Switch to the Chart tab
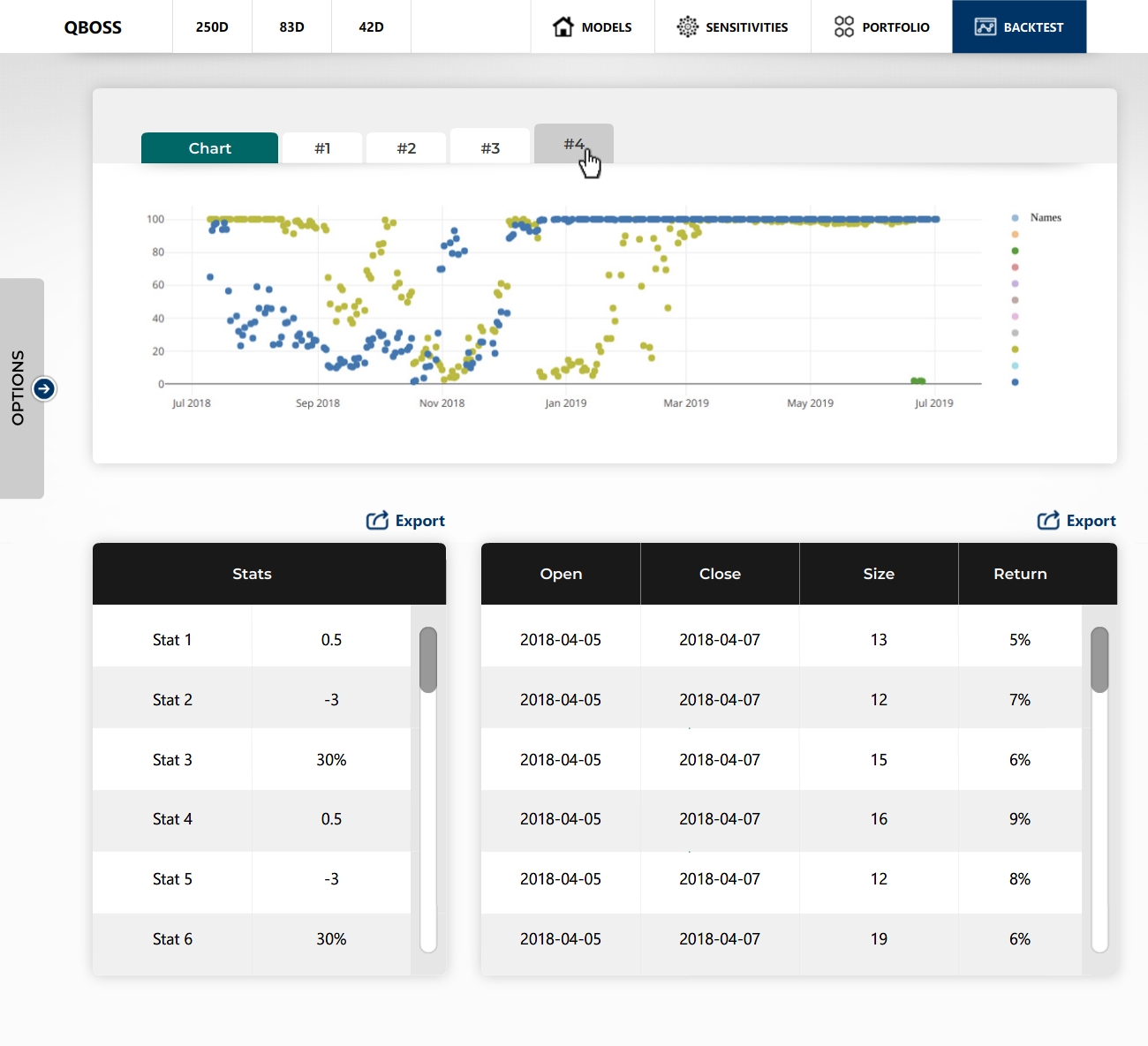This screenshot has height=1046, width=1148. tap(209, 148)
